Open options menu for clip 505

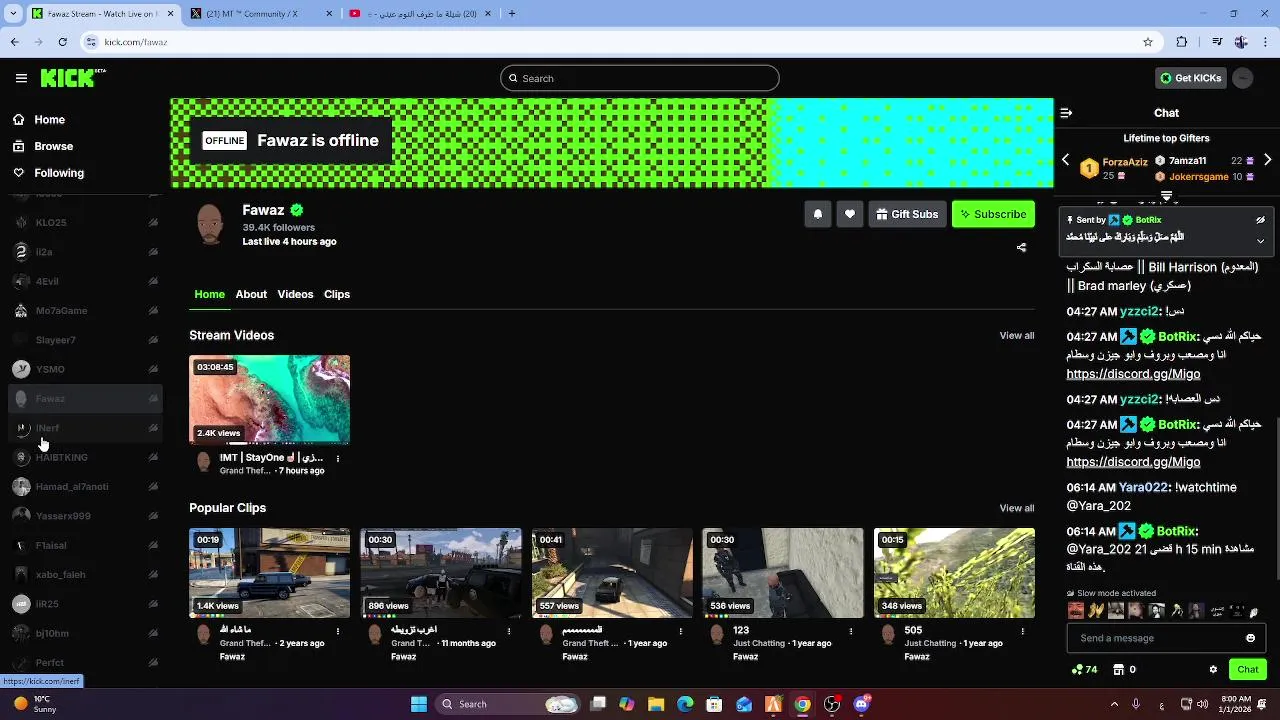coord(1022,631)
